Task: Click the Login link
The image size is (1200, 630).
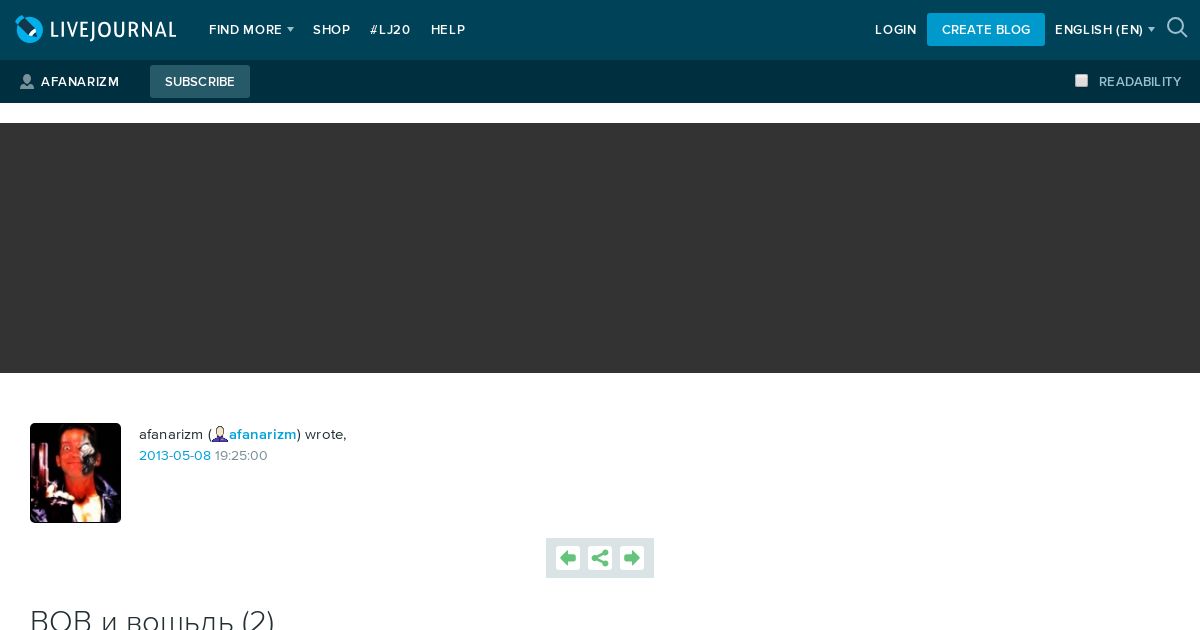Action: [896, 30]
